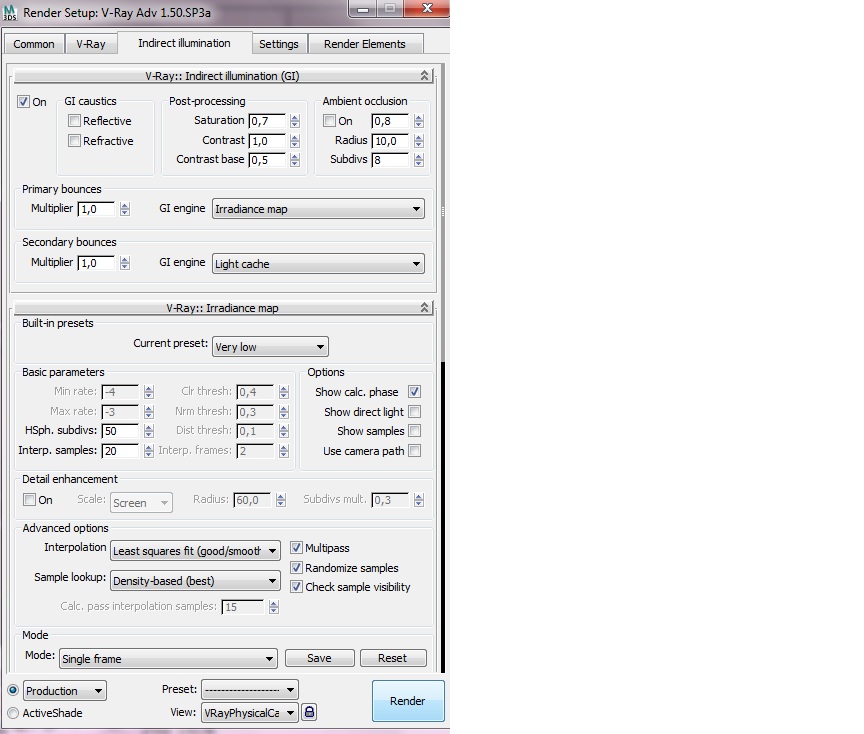Open the Mode Single frame dropdown
Screen dimensions: 864x734
click(168, 659)
